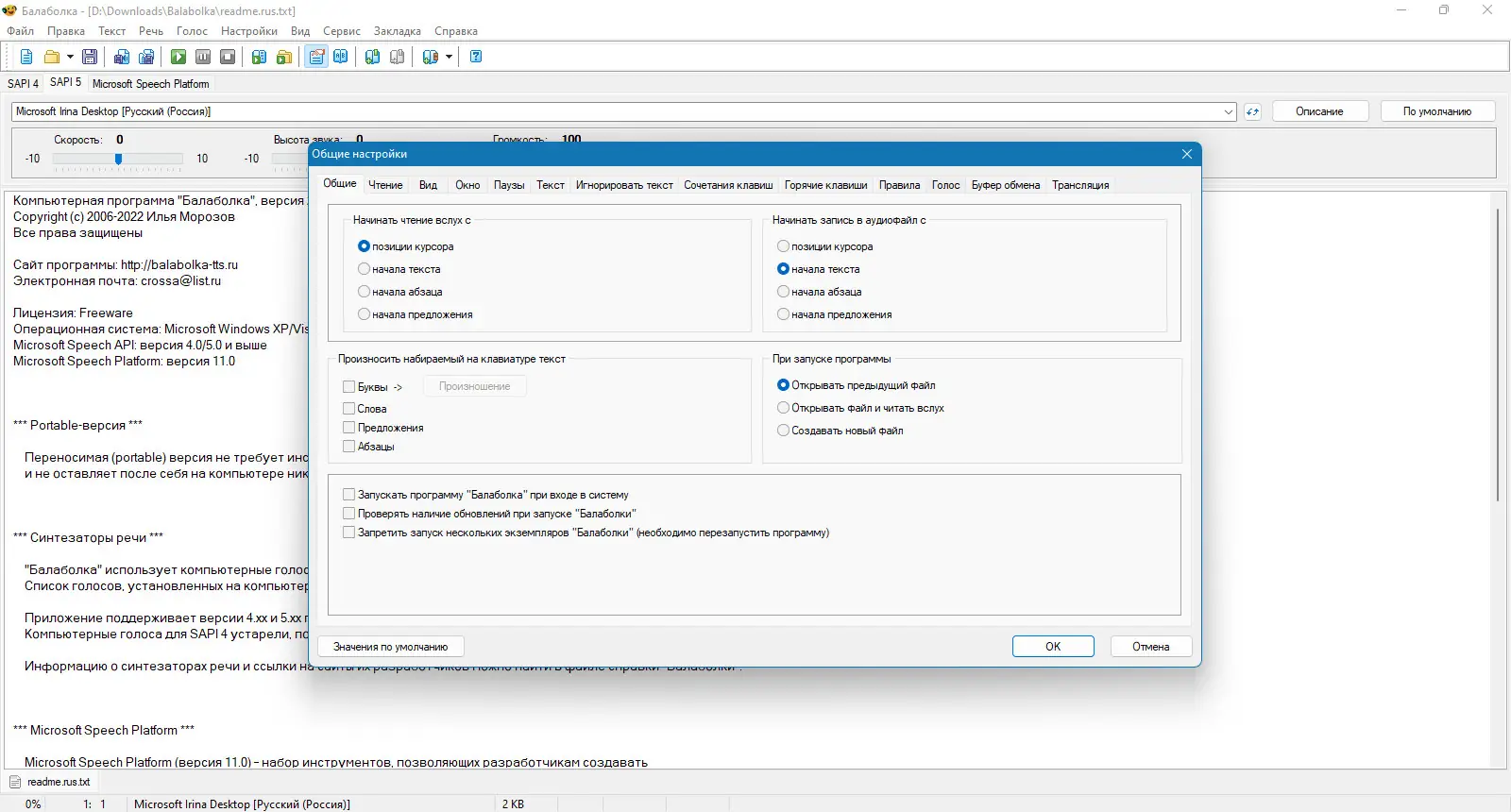Image resolution: width=1511 pixels, height=812 pixels.
Task: Expand the bookmark toolbar dropdown arrow
Action: click(449, 57)
